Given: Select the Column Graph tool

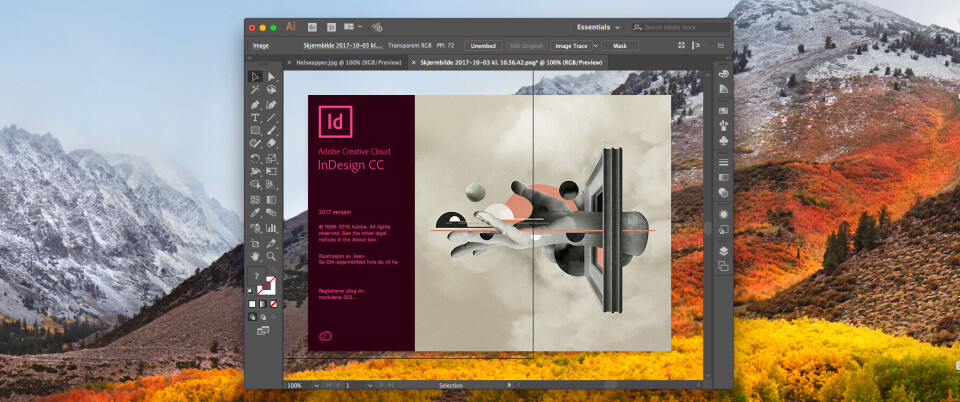Looking at the screenshot, I should [271, 228].
